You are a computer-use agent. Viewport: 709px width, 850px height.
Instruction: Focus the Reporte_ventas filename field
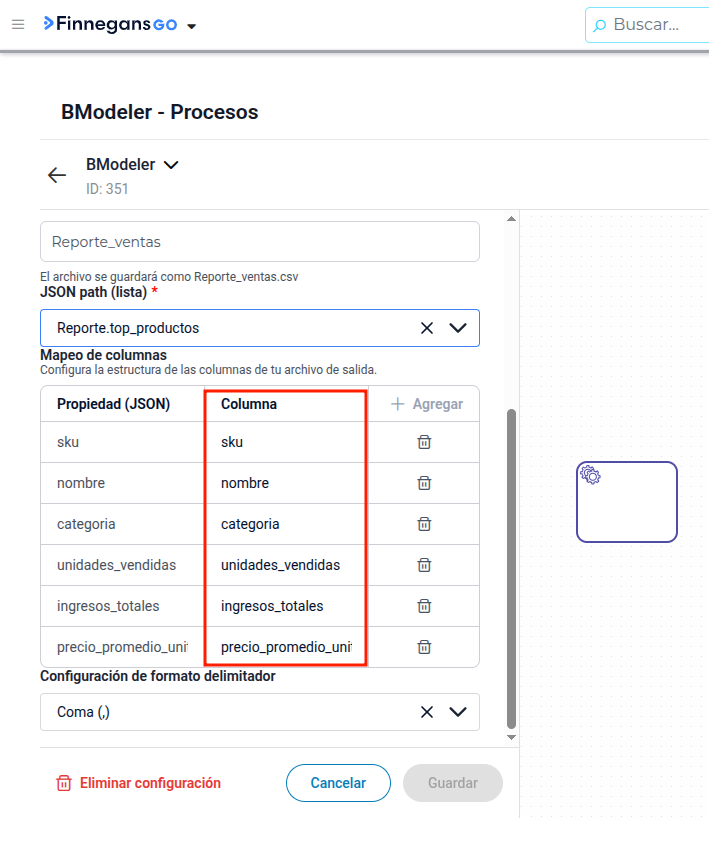tap(260, 242)
